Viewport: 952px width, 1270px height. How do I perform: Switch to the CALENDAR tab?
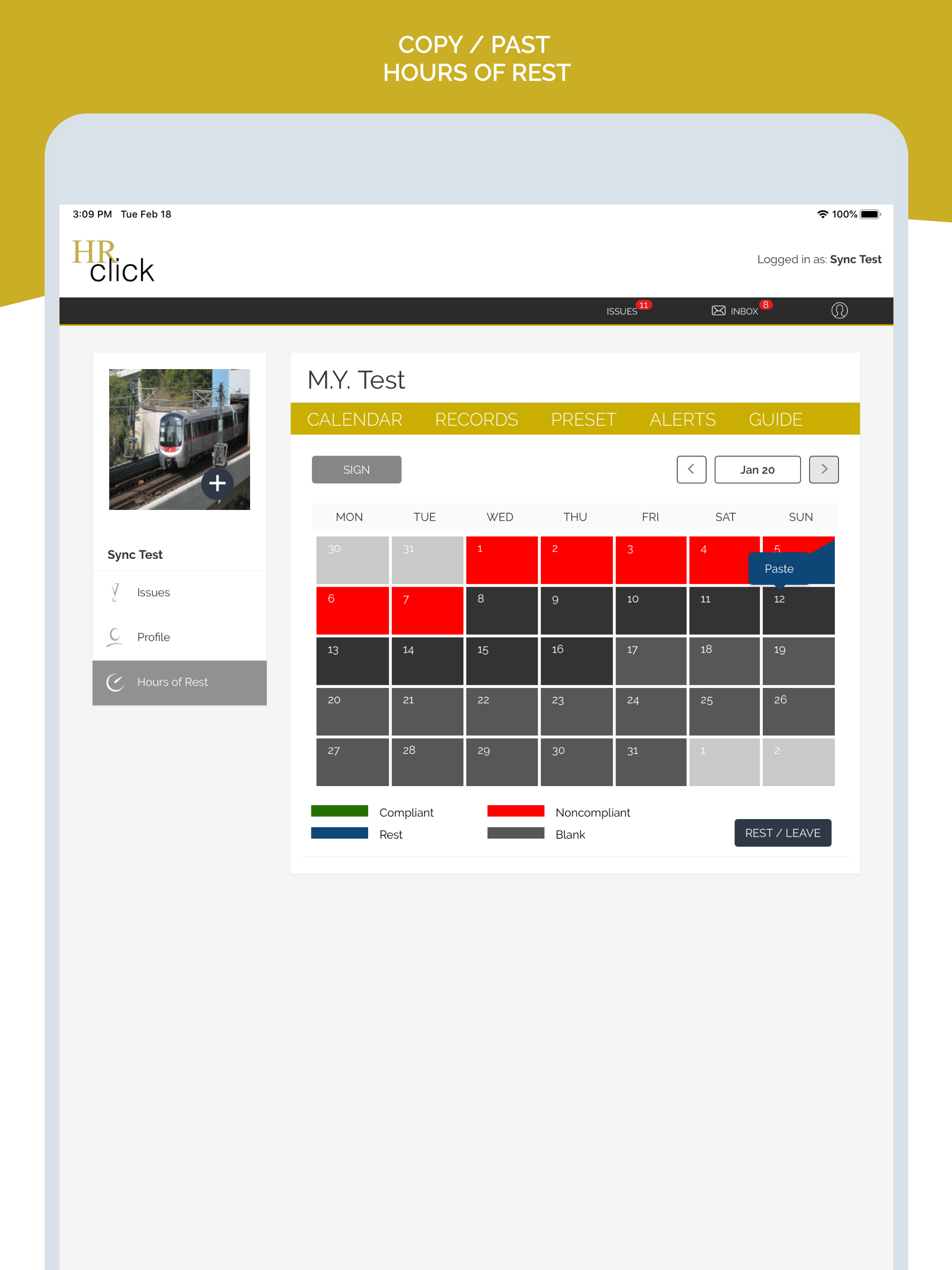pos(354,419)
